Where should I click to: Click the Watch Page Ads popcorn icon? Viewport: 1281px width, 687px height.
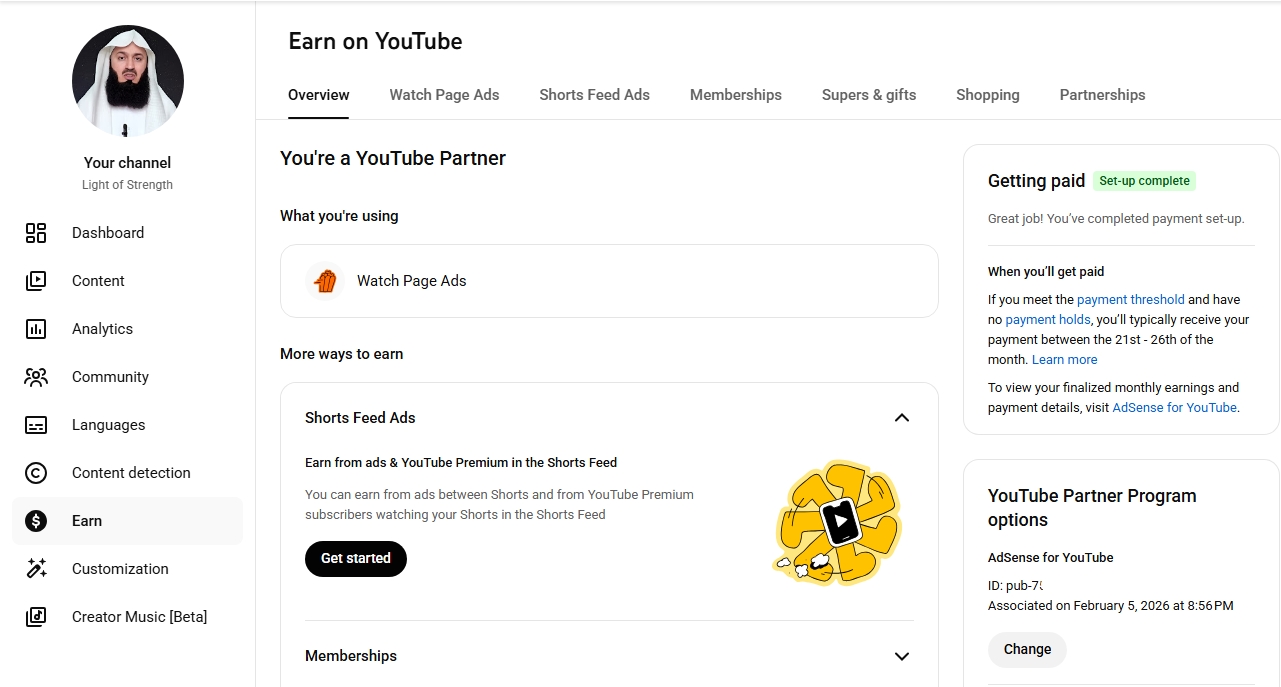pos(325,281)
